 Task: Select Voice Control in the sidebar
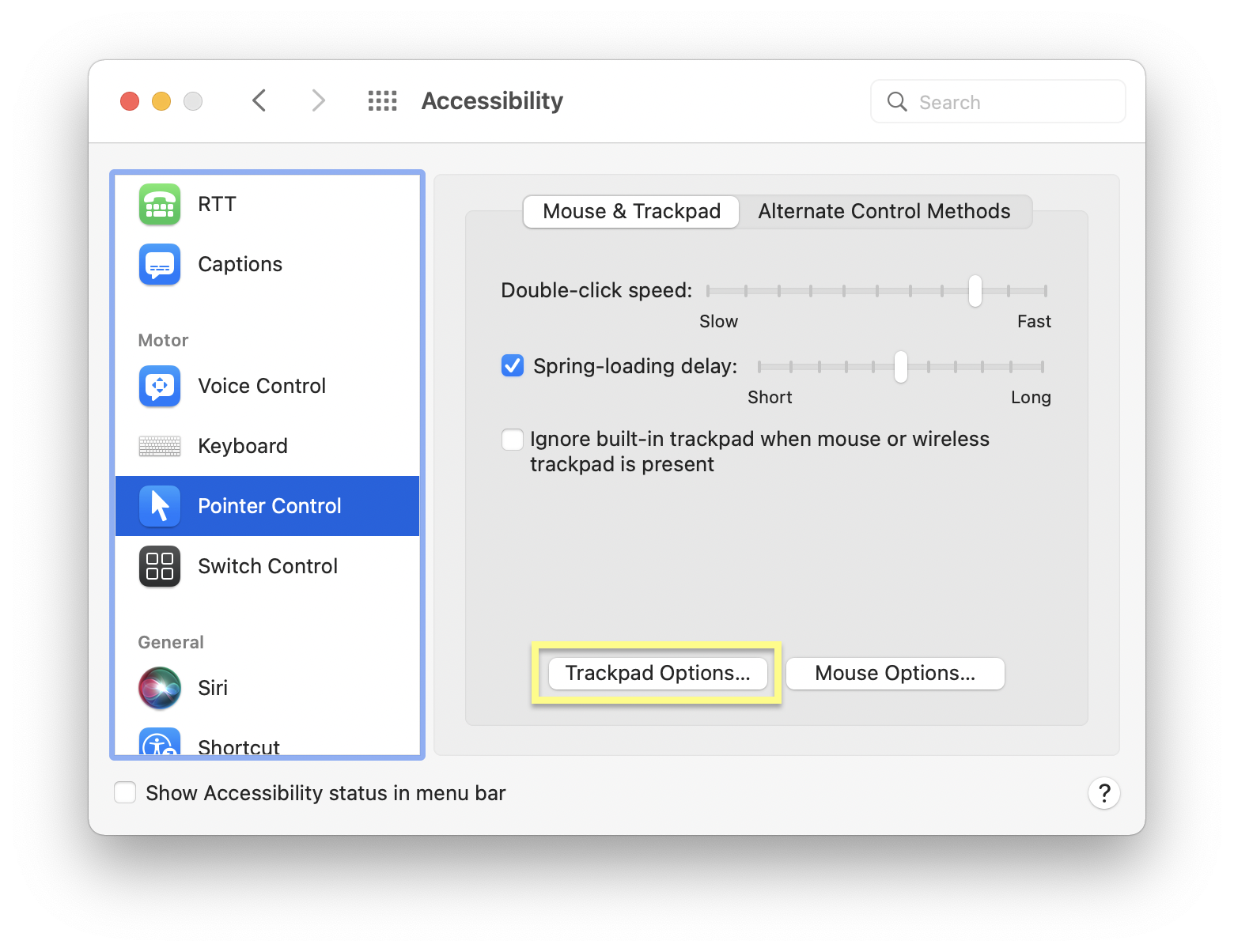[x=267, y=386]
